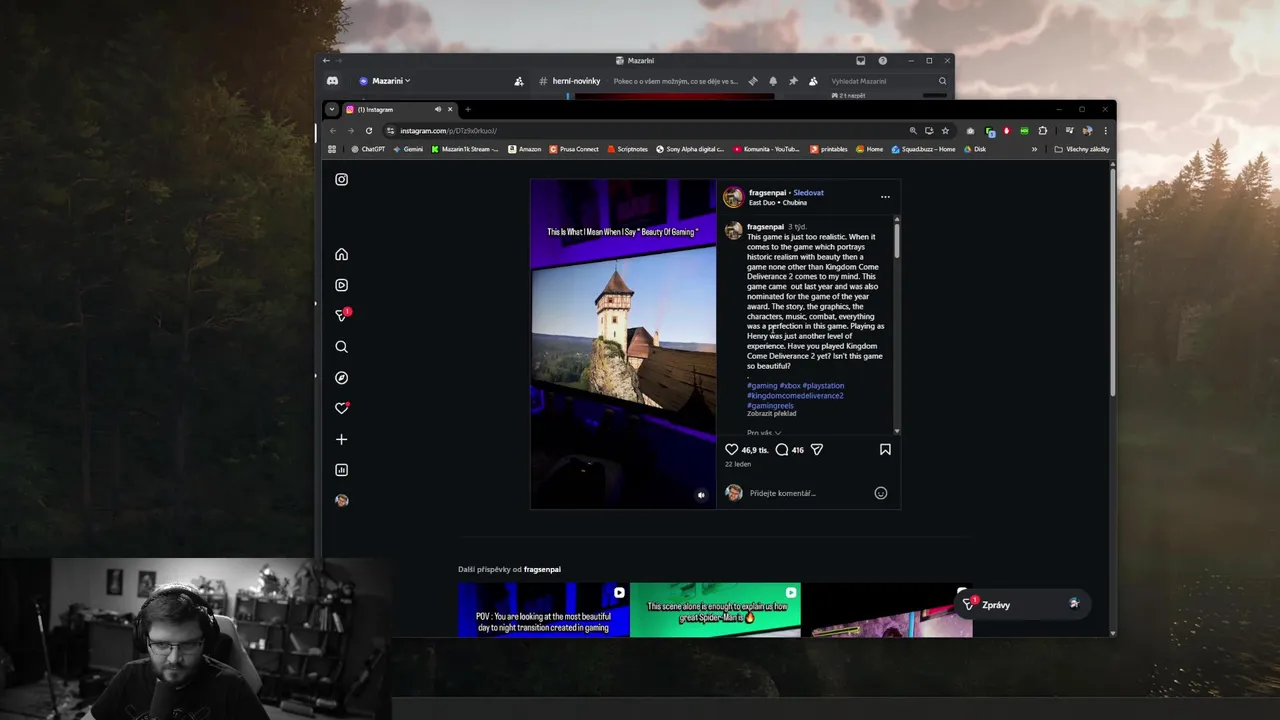Viewport: 1280px width, 720px height.
Task: Zoom icon in Chrome address bar
Action: 913,131
